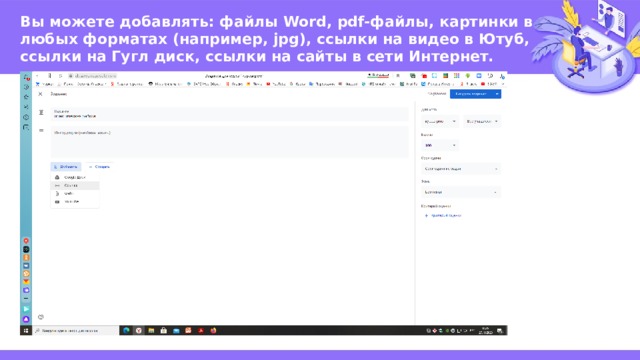Open the due date dropdown
This screenshot has width=640, height=360.
click(461, 169)
